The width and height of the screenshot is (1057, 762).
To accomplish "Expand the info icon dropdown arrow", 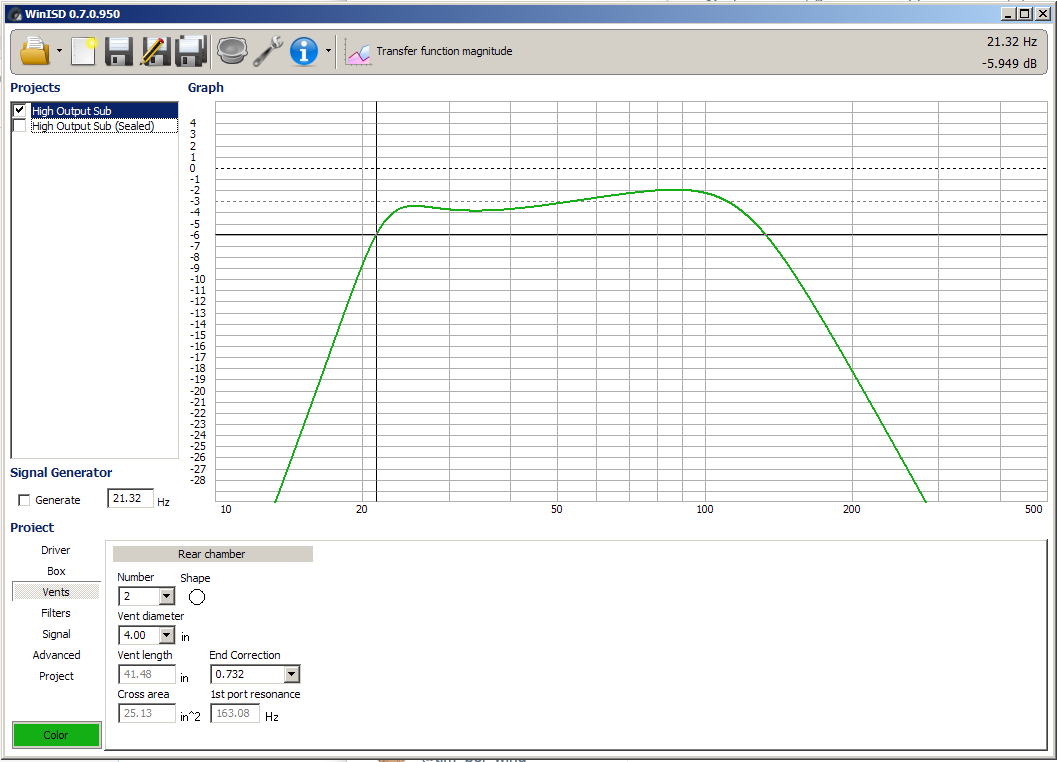I will [x=328, y=51].
